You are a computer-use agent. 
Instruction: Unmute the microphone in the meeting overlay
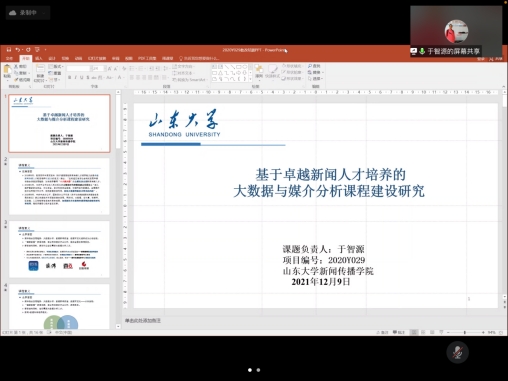(457, 352)
